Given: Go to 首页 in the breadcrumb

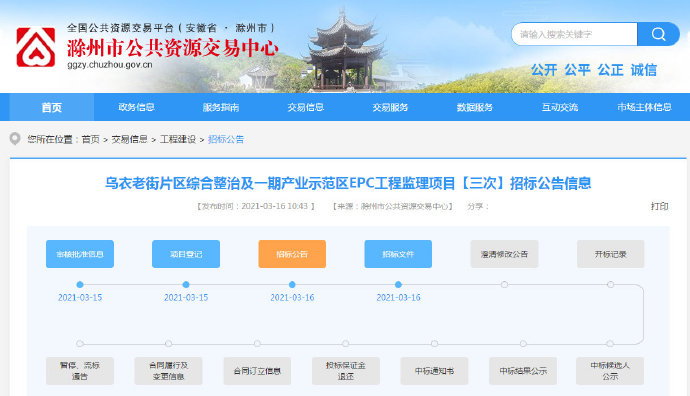Looking at the screenshot, I should point(91,139).
